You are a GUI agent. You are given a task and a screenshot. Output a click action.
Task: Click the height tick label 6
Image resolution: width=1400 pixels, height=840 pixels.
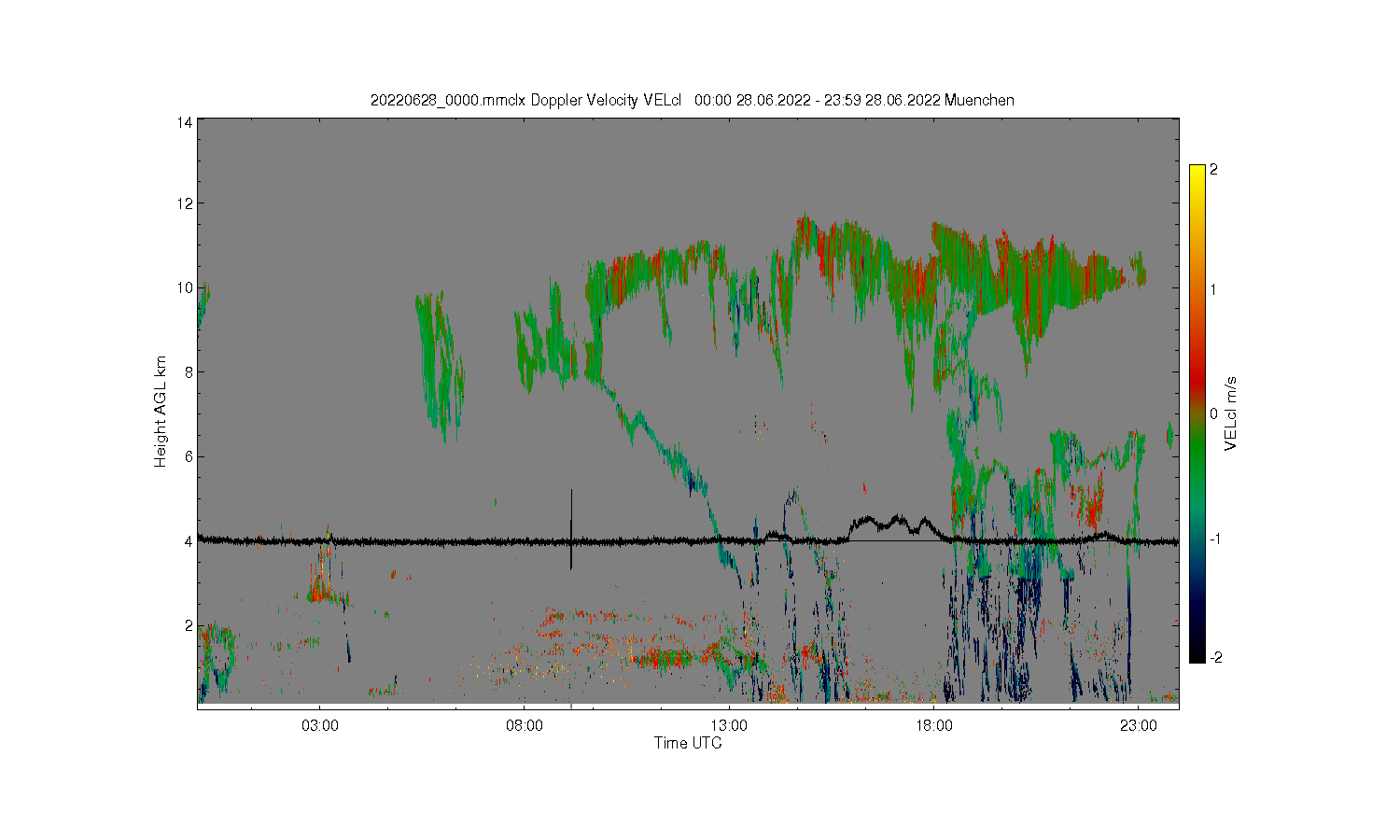[189, 456]
